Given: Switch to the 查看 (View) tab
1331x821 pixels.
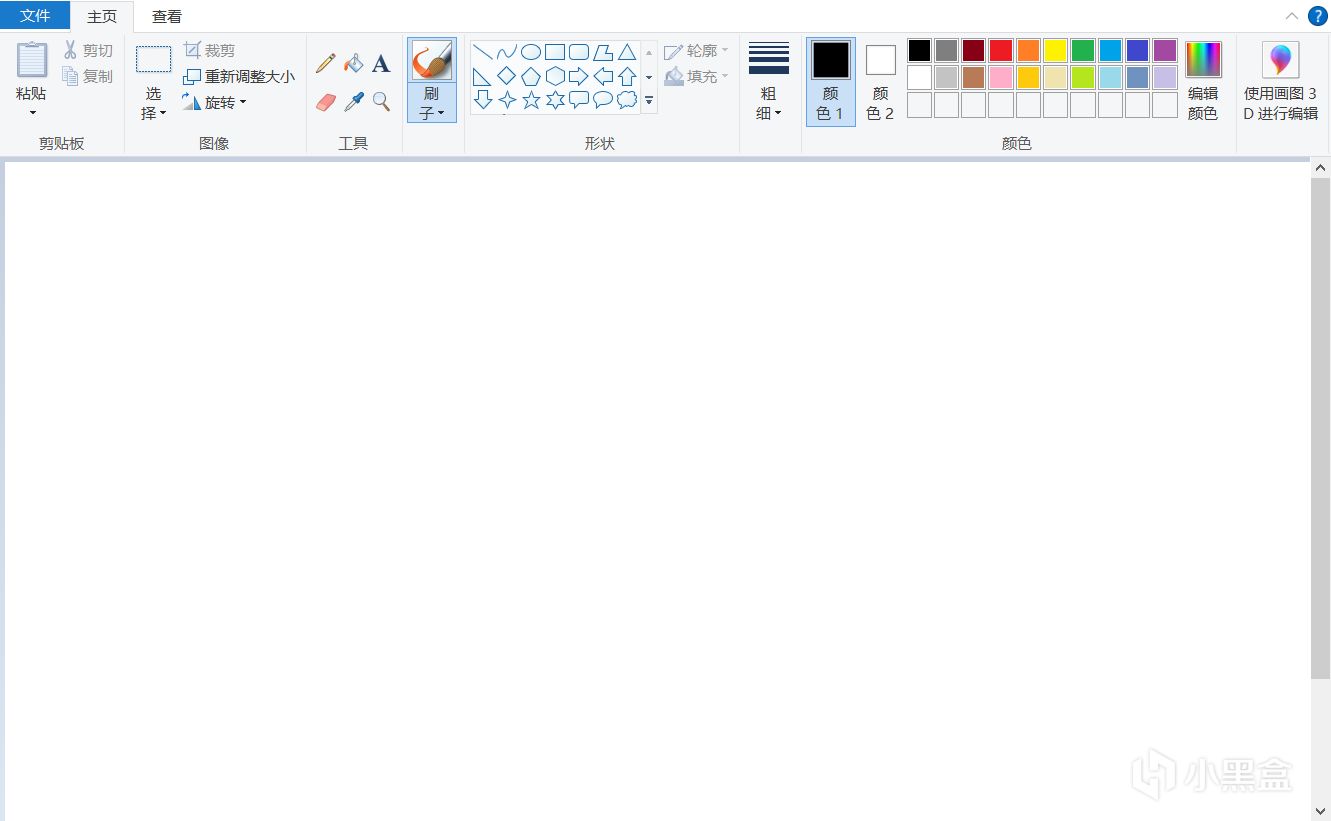Looking at the screenshot, I should point(167,16).
